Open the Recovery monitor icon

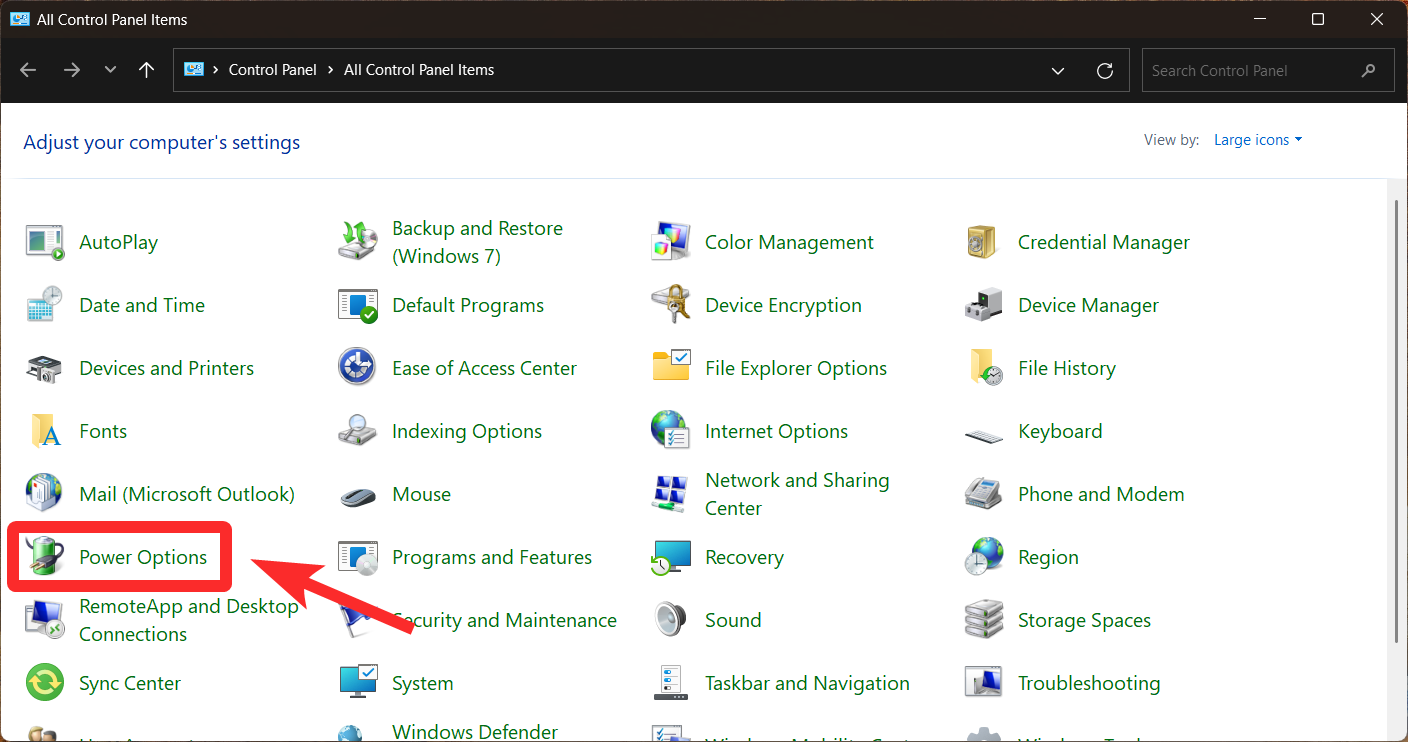671,557
